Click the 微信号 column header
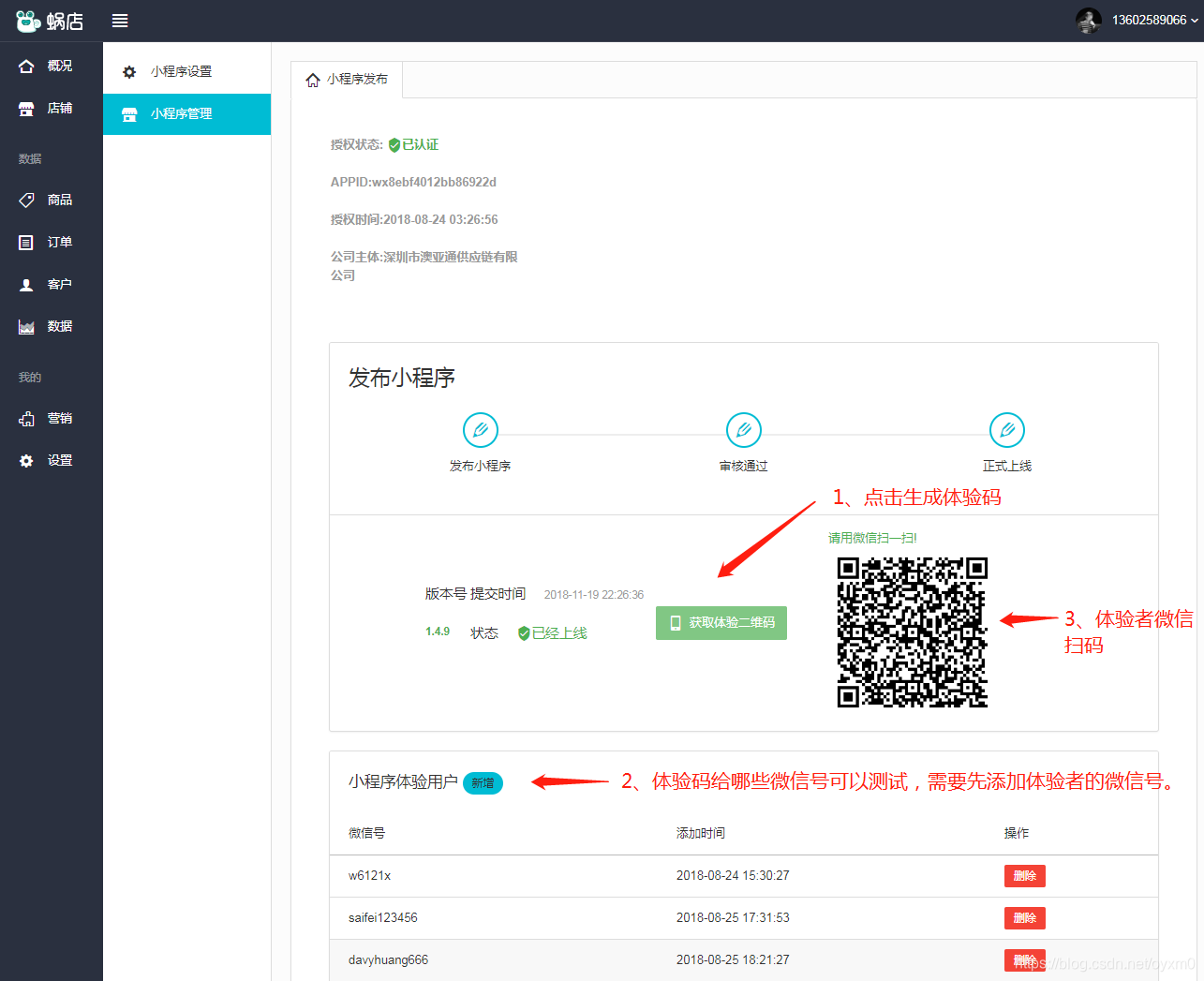Screen dimensions: 1204x981 366,833
